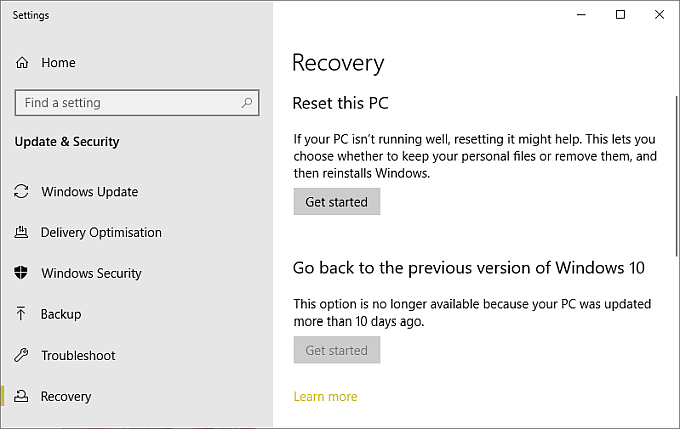The height and width of the screenshot is (429, 680).
Task: Click the Windows Security shield icon
Action: [x=22, y=273]
